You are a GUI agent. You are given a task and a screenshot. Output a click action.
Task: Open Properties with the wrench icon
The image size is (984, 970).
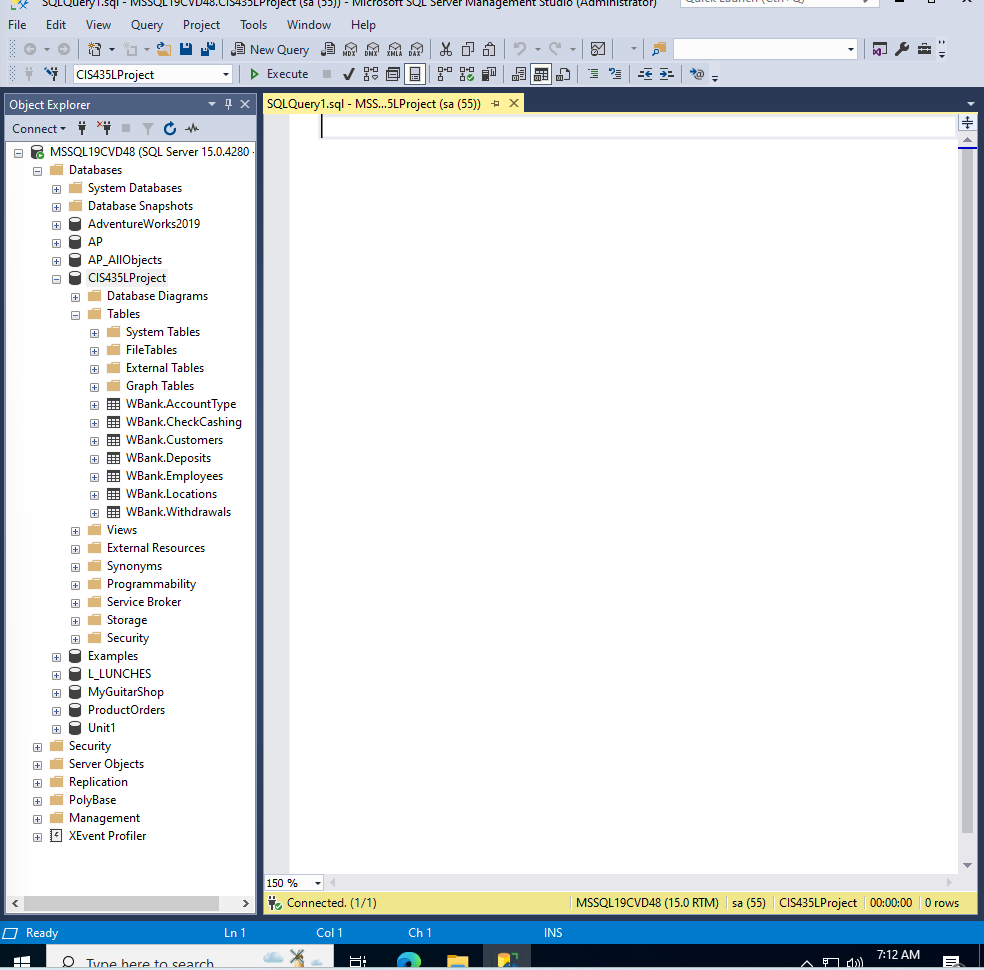pyautogui.click(x=902, y=50)
